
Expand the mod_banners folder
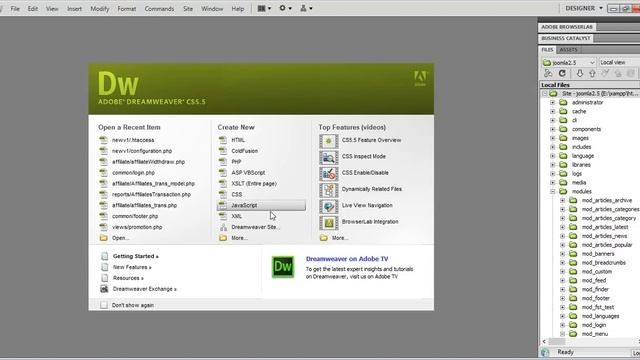pyautogui.click(x=562, y=254)
